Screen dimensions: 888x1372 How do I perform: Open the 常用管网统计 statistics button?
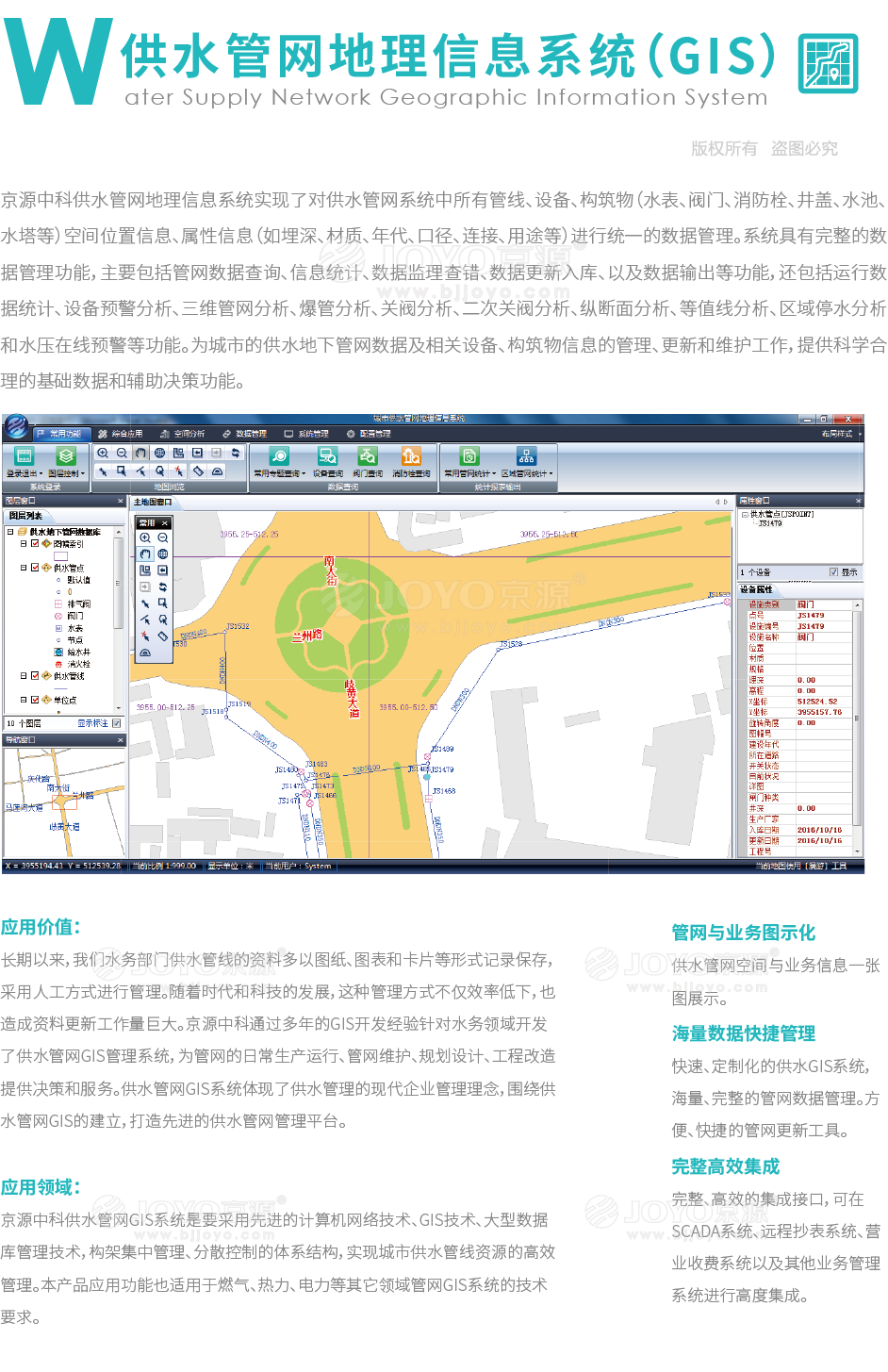(x=469, y=457)
